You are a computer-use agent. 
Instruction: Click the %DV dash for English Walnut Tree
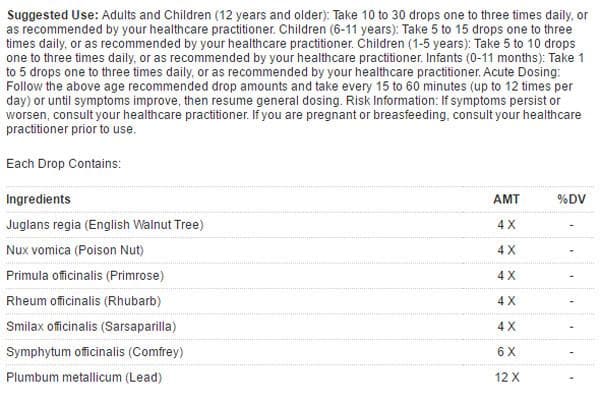pos(570,224)
